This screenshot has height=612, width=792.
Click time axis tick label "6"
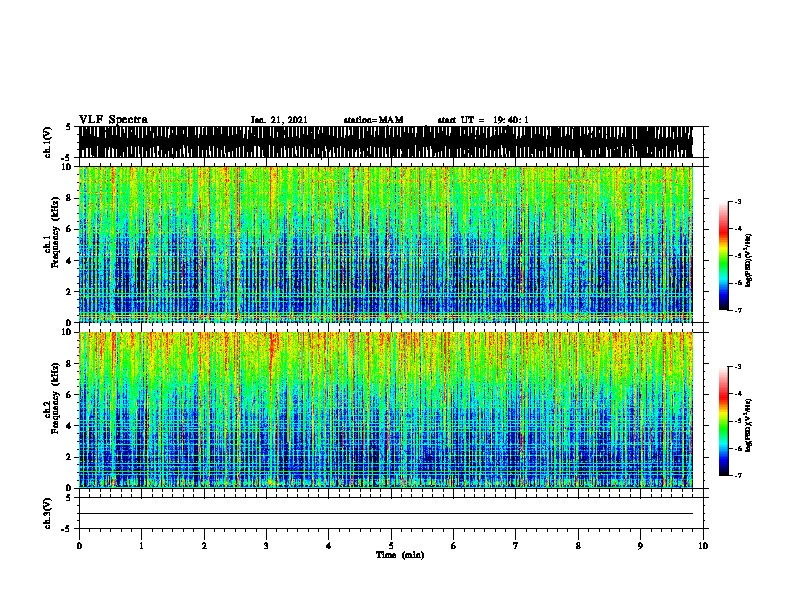click(x=453, y=546)
